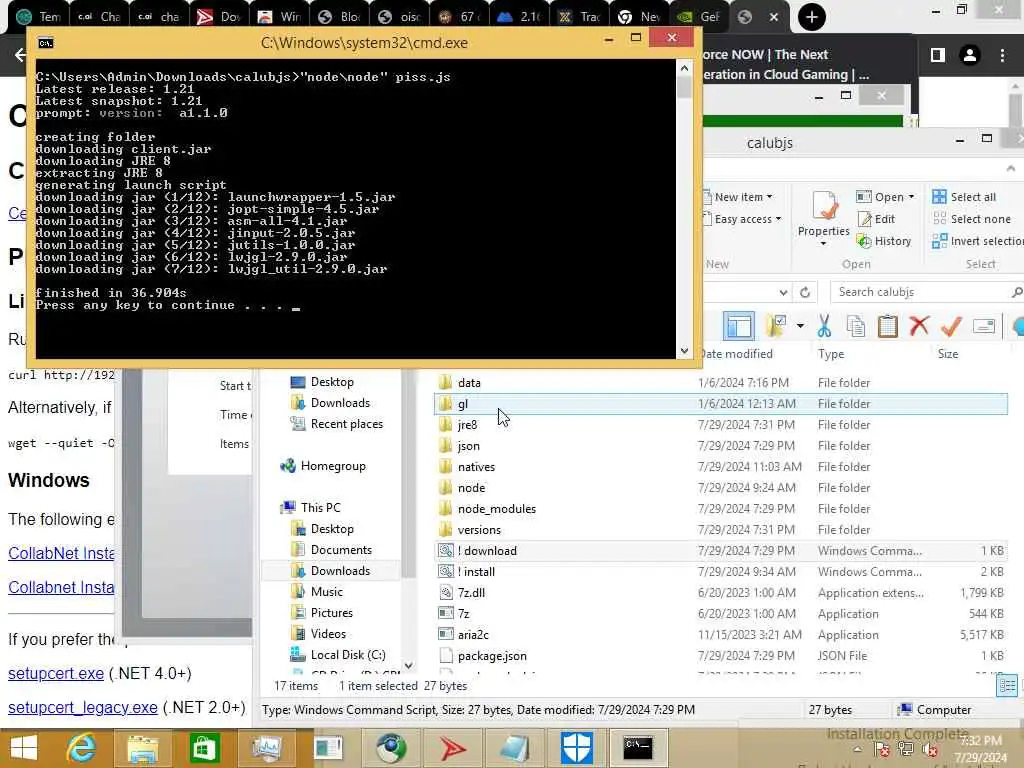This screenshot has width=1024, height=768.
Task: Launch Internet Explorer from the taskbar
Action: [81, 747]
